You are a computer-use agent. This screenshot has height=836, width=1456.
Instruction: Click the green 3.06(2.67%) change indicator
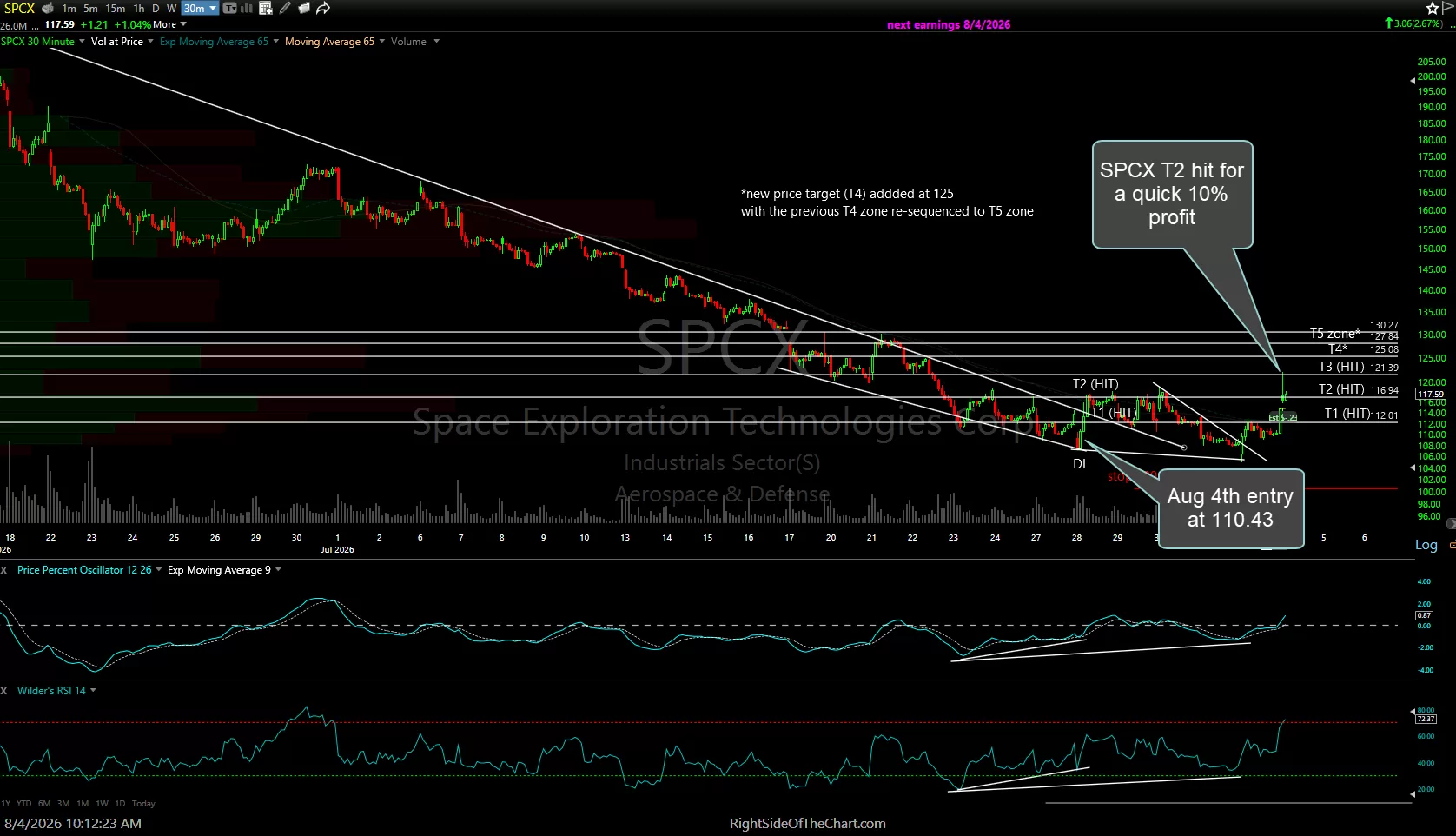point(1413,23)
